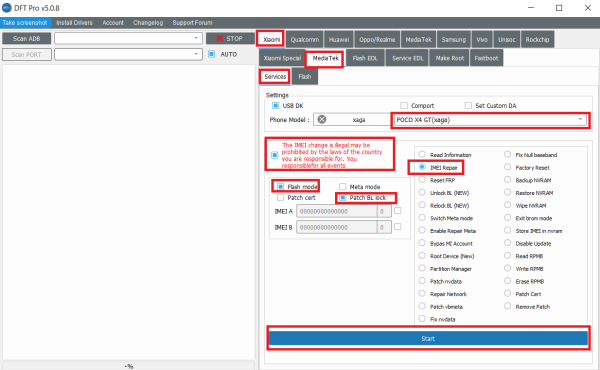The width and height of the screenshot is (600, 370).
Task: Select IMEI Repair radio option
Action: (422, 167)
